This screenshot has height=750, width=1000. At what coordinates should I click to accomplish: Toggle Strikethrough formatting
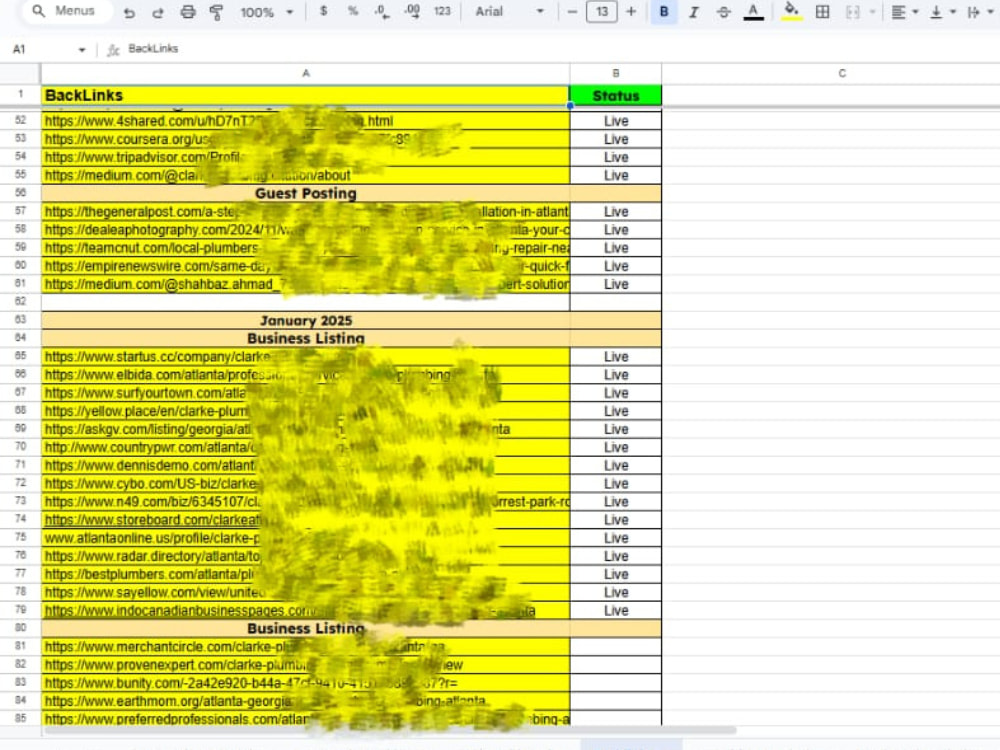pyautogui.click(x=723, y=11)
